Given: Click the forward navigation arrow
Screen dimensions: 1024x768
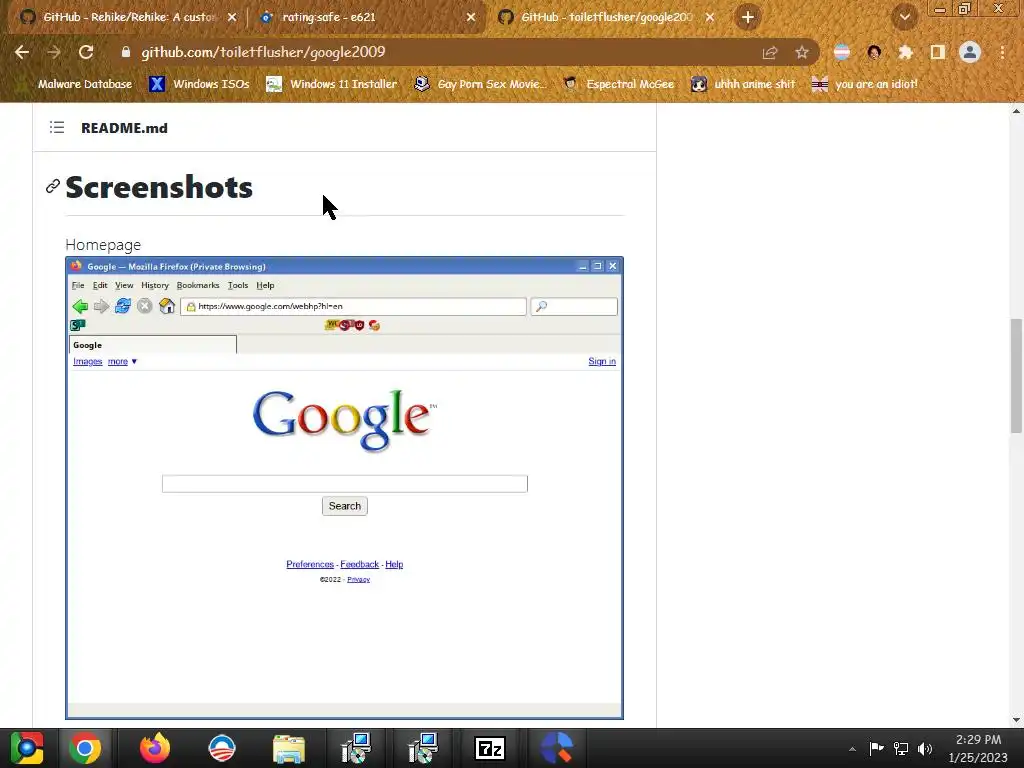Looking at the screenshot, I should (54, 52).
